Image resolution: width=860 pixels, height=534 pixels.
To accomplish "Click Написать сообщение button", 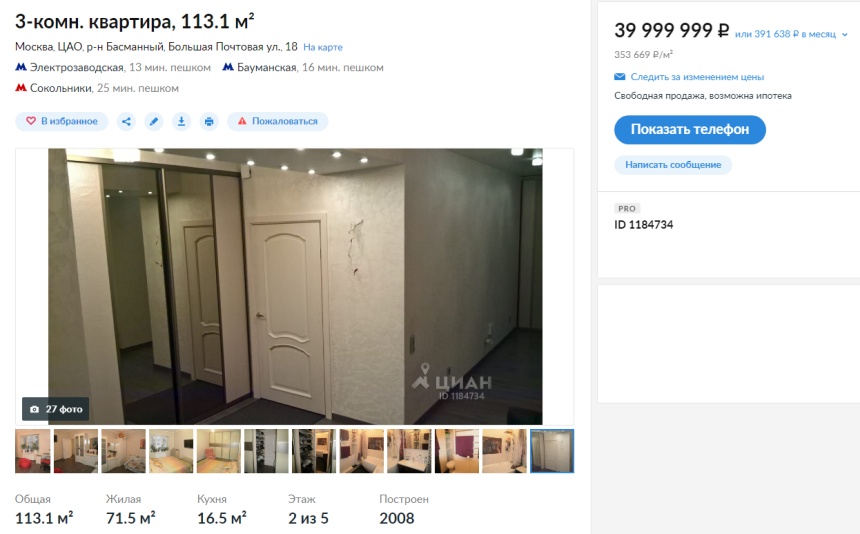I will 673,164.
